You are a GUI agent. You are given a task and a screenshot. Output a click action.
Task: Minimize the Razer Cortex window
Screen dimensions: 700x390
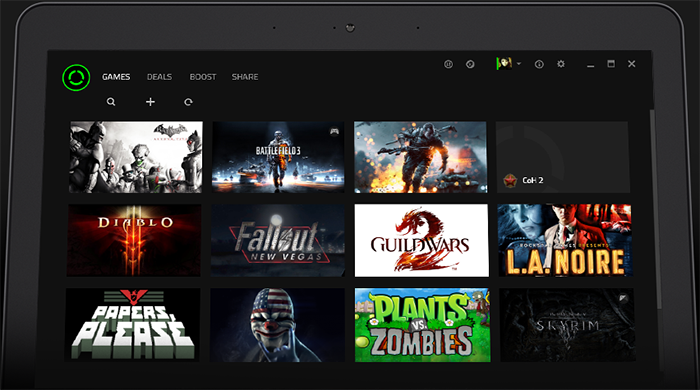coord(591,65)
